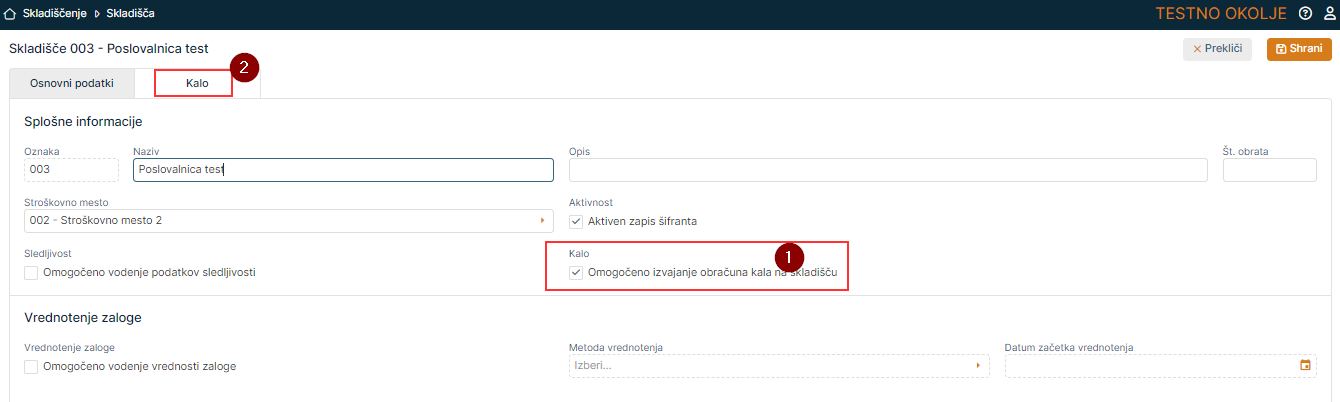Click the home icon in breadcrumb bar
The width and height of the screenshot is (1340, 402).
(11, 14)
